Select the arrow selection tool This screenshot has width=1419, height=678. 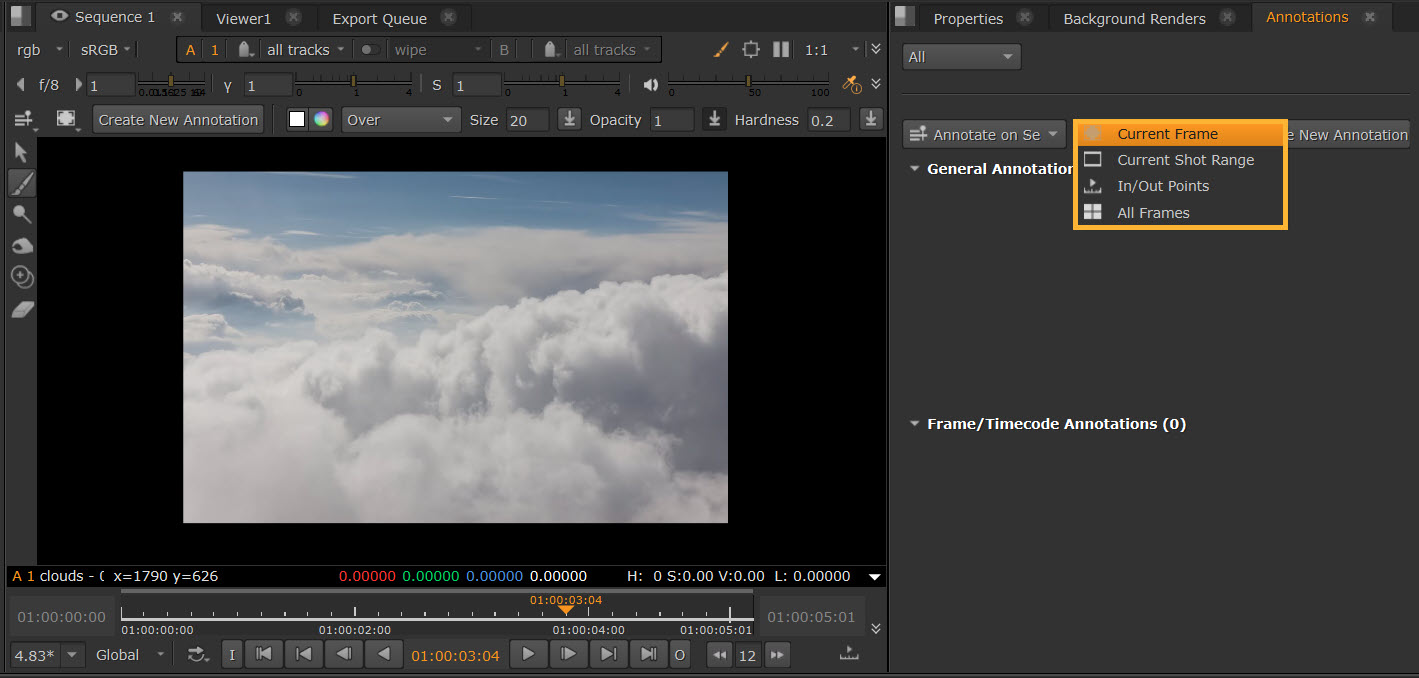[21, 152]
